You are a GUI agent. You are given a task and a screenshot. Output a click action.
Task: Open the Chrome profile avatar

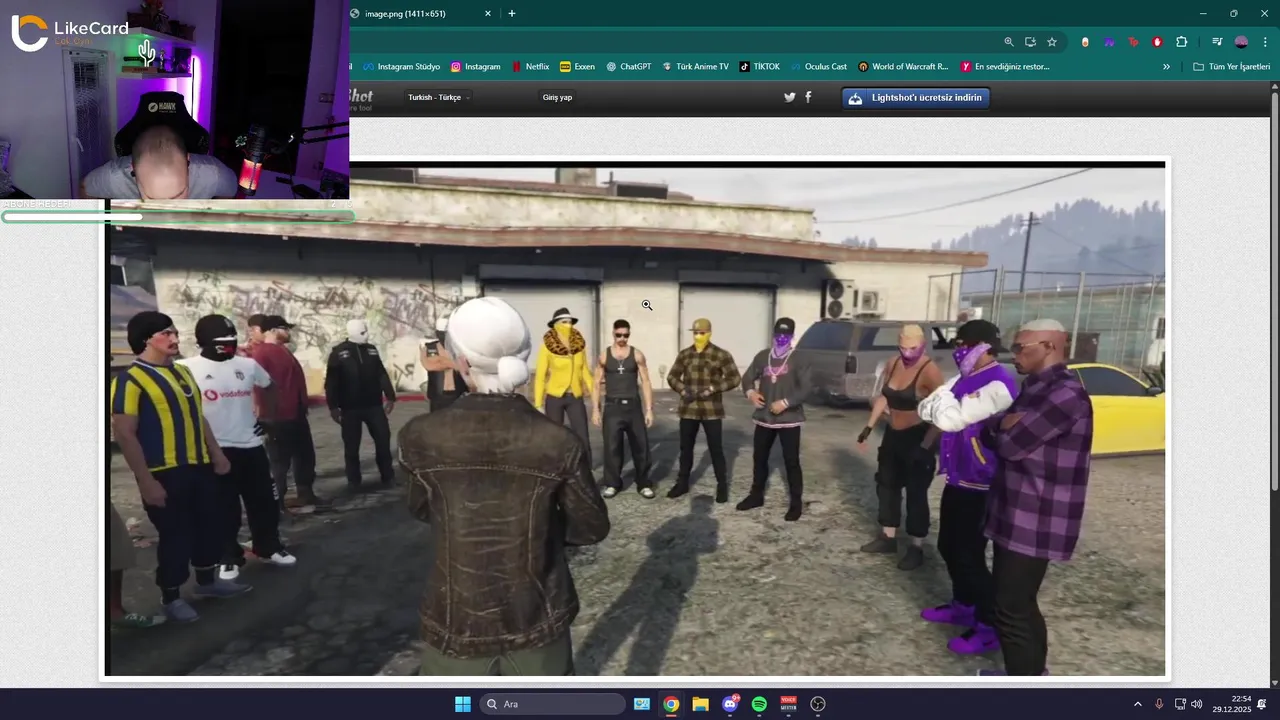[1241, 42]
